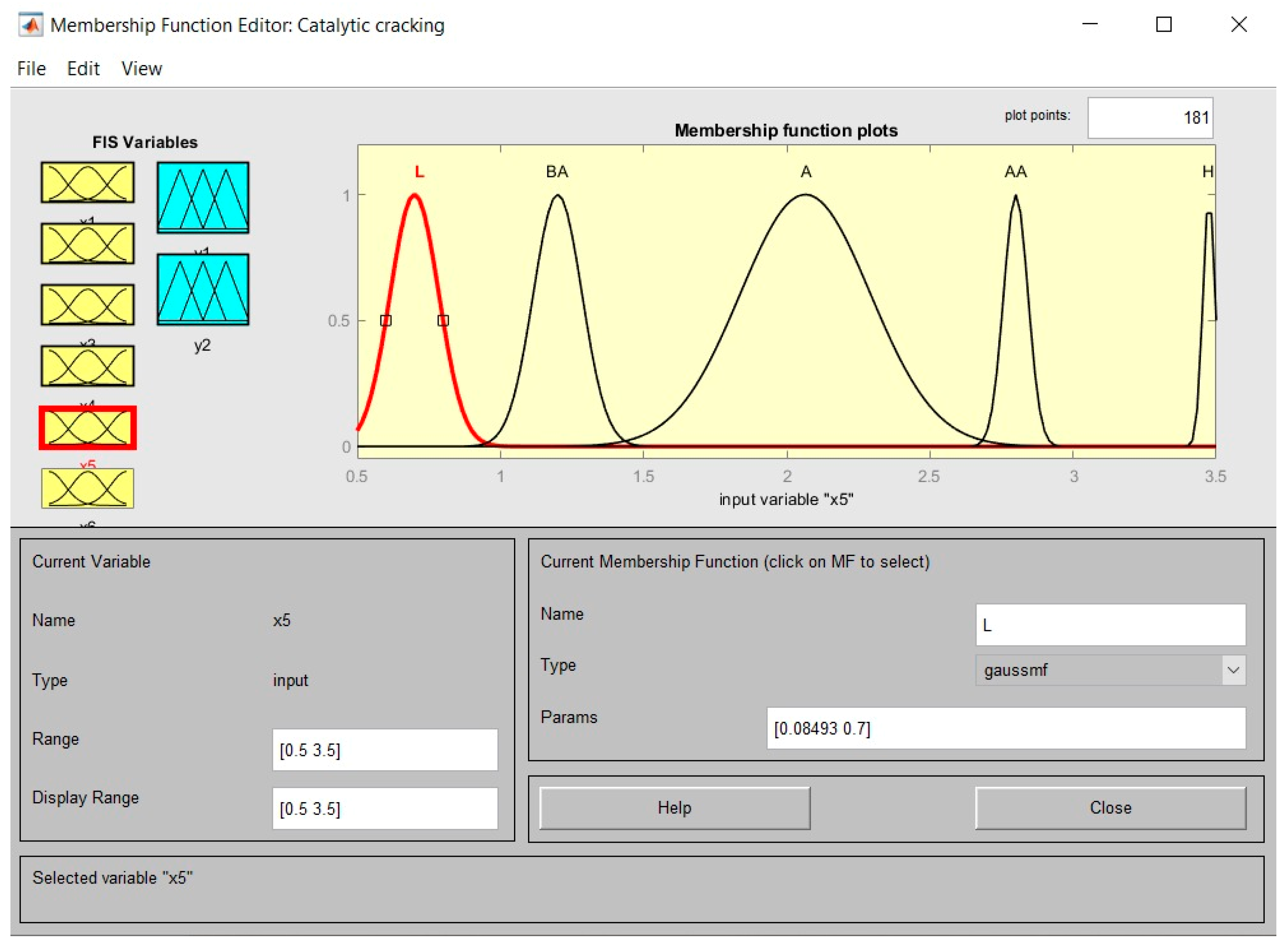
Task: Select the y2 output variable icon
Action: (203, 289)
